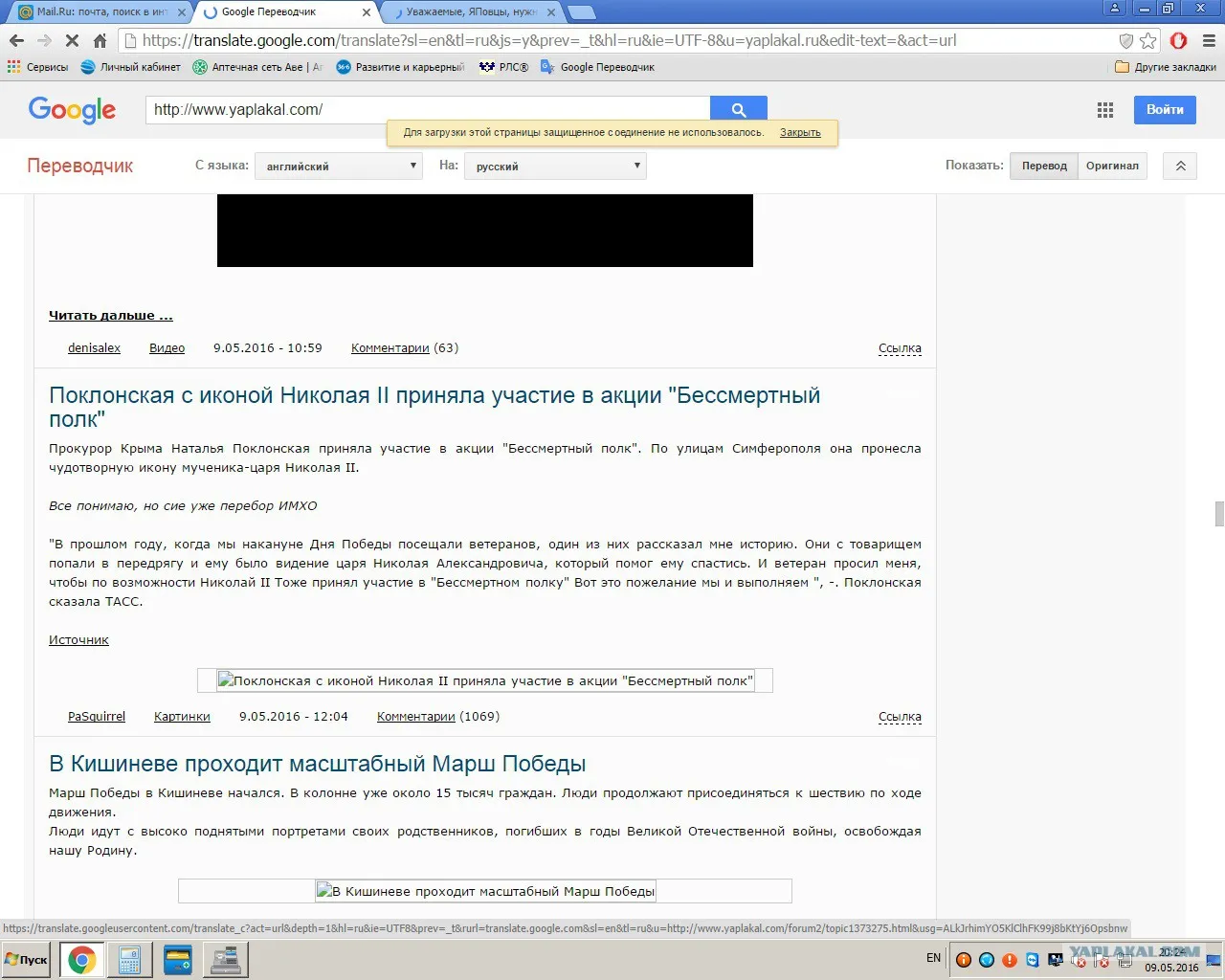Click Ссылка next to Комментарии (63)
Viewport: 1225px width, 980px height.
coord(900,348)
